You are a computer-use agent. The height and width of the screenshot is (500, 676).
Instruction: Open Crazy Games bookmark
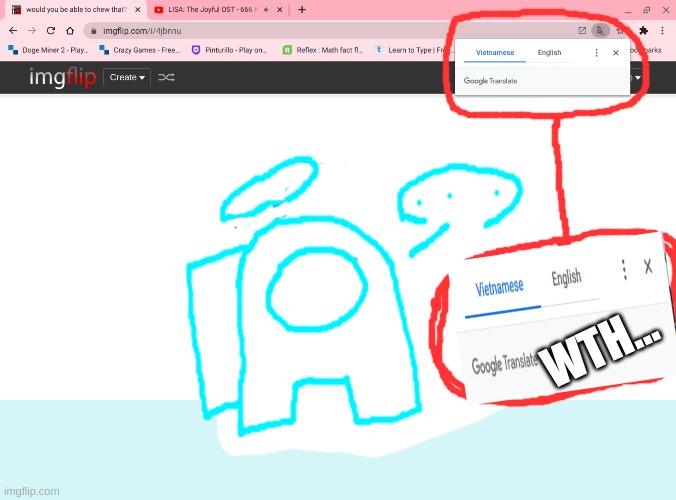[x=140, y=50]
